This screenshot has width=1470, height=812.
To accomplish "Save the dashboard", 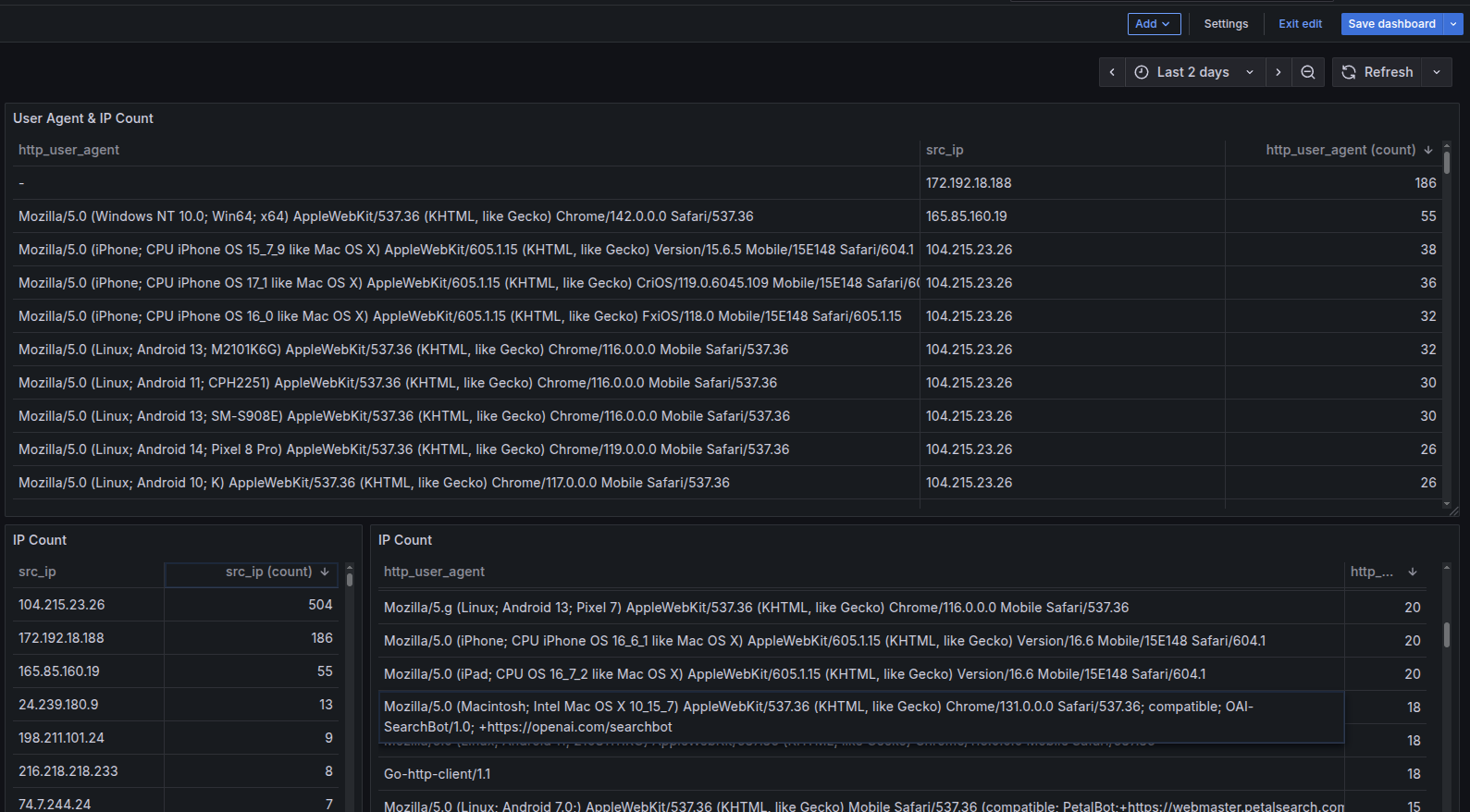I will point(1391,24).
